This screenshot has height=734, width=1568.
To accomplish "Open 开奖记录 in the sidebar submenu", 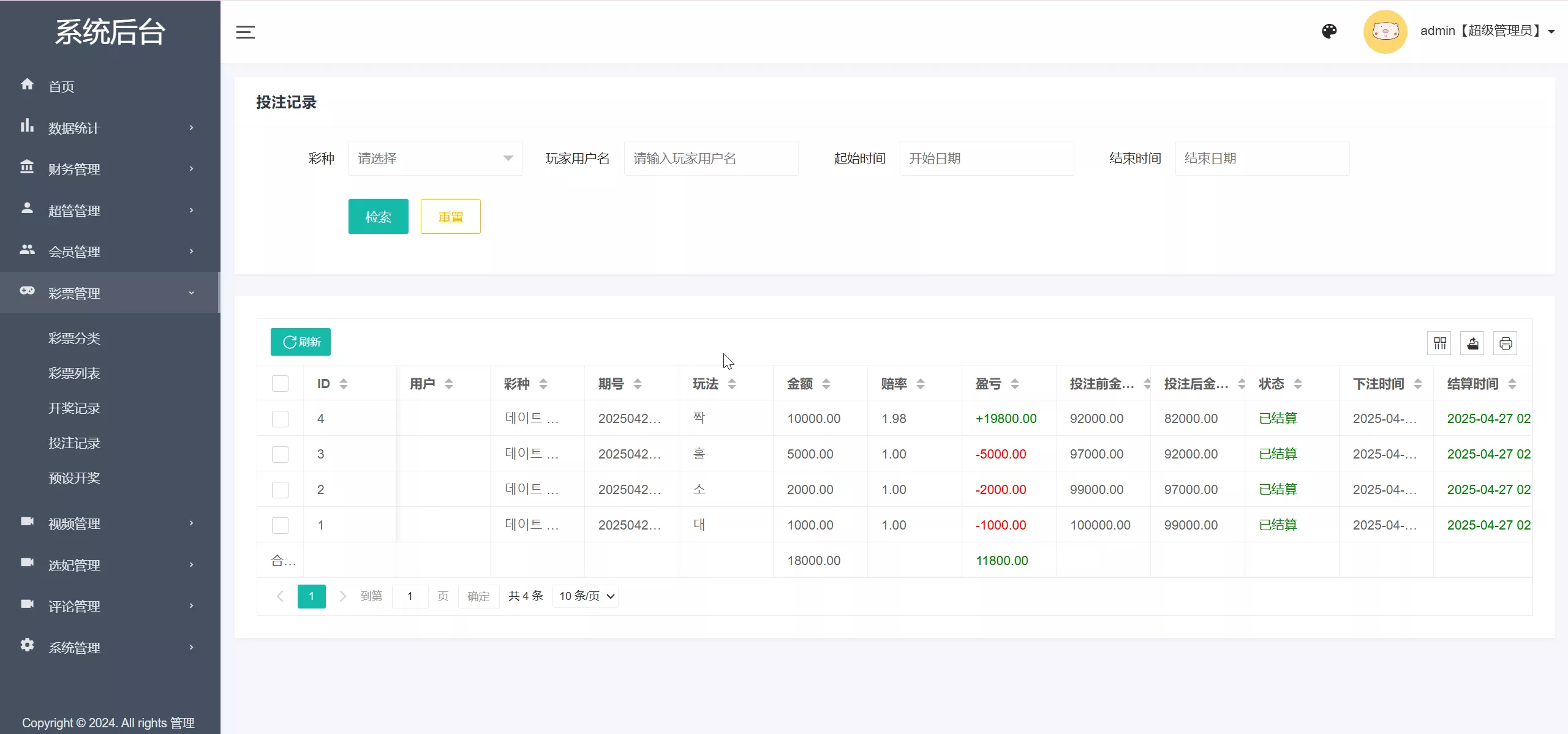I will point(74,408).
